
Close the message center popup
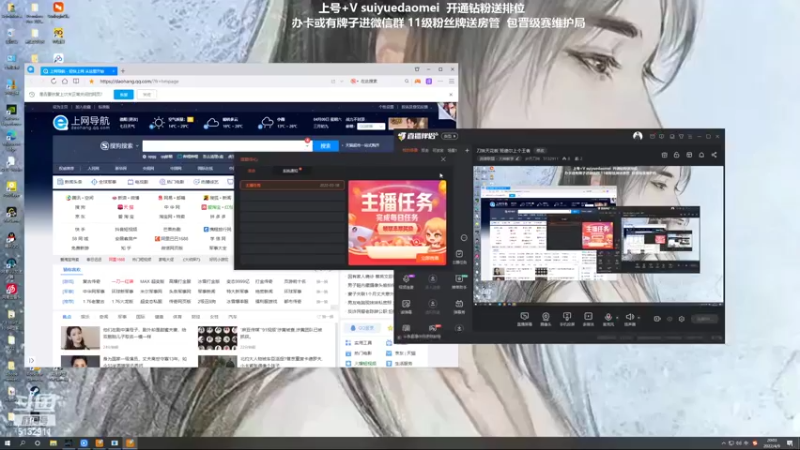pos(443,159)
